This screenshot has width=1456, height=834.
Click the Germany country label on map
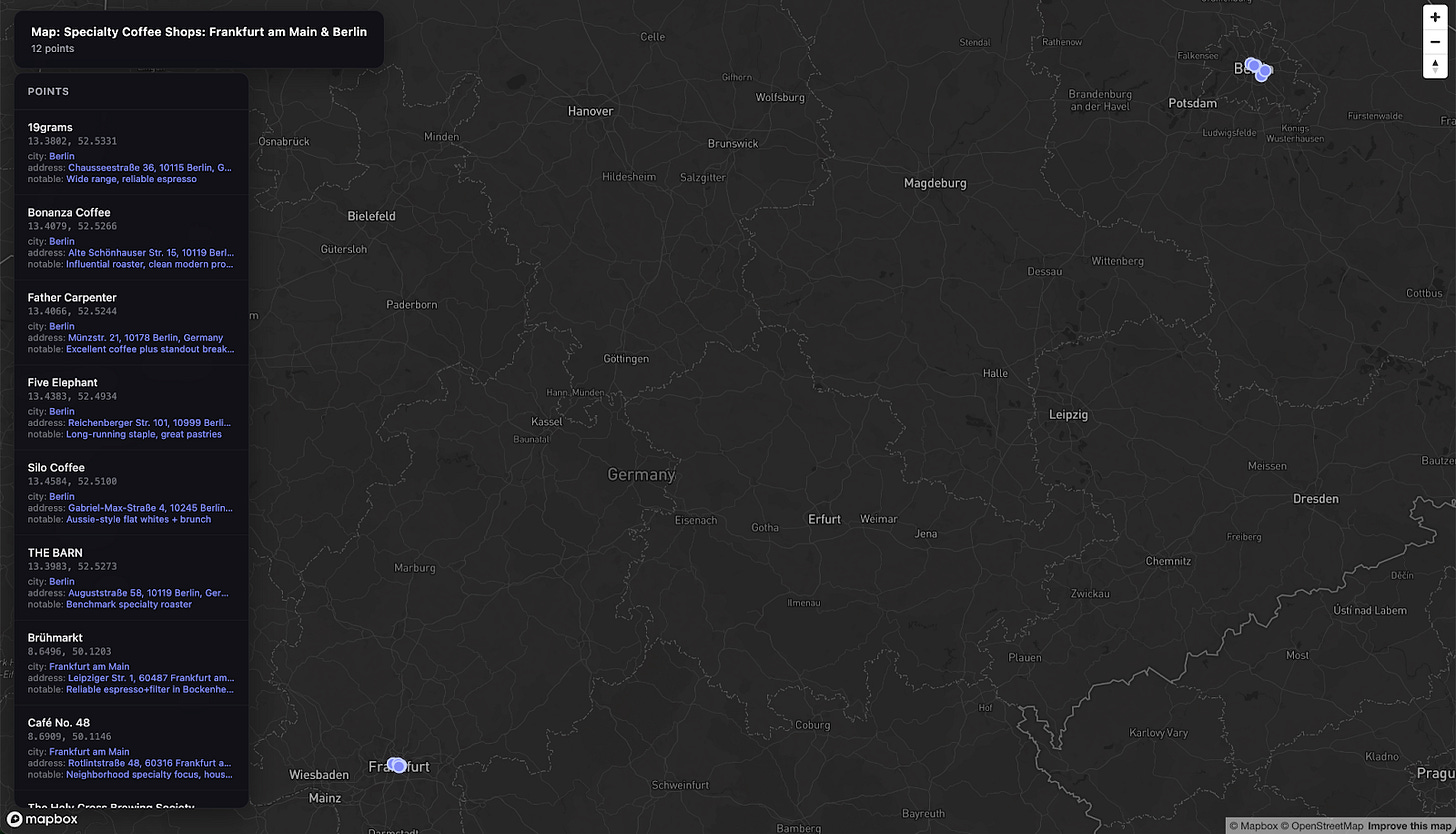click(641, 474)
